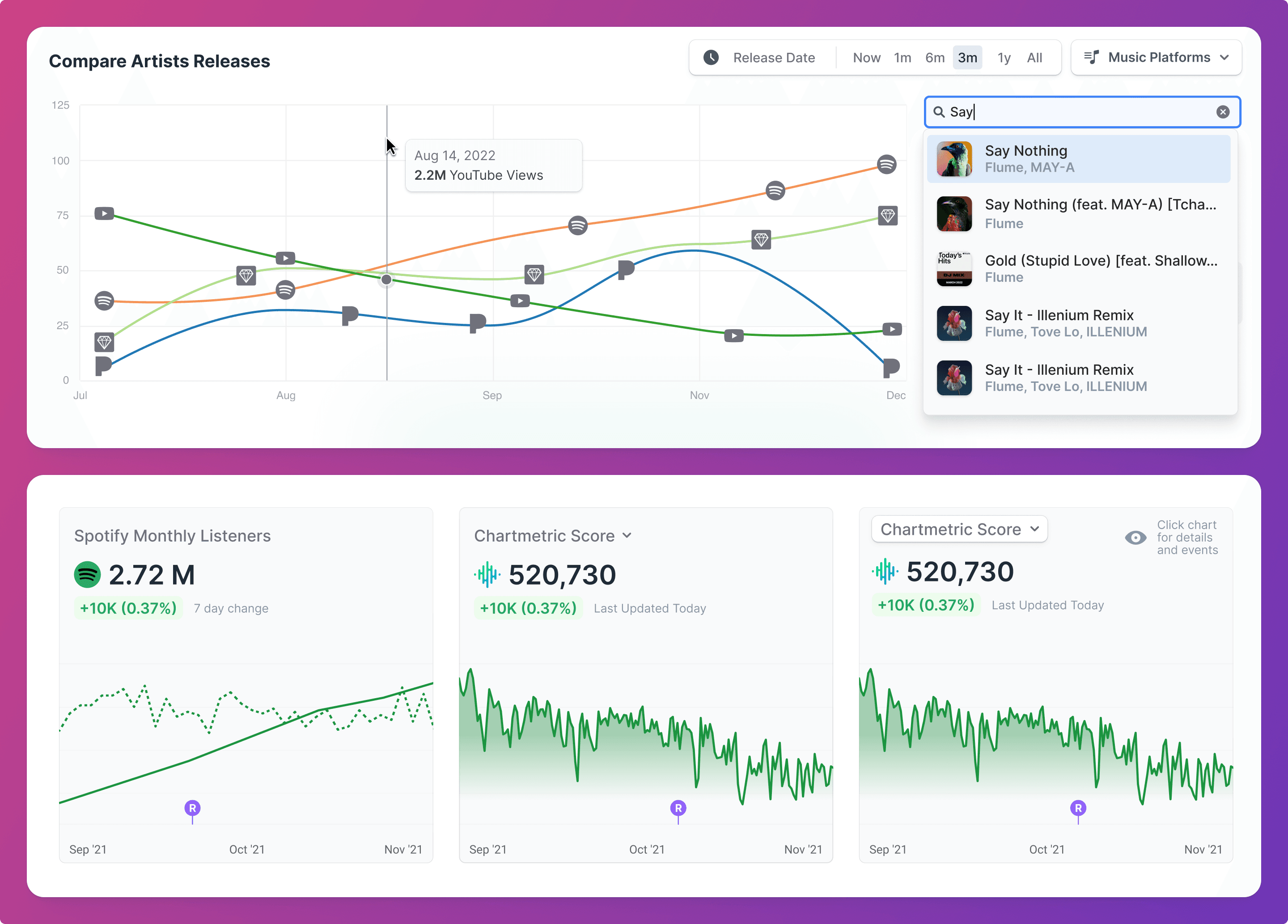Clear the search field with the X icon
This screenshot has height=924, width=1288.
tap(1223, 112)
